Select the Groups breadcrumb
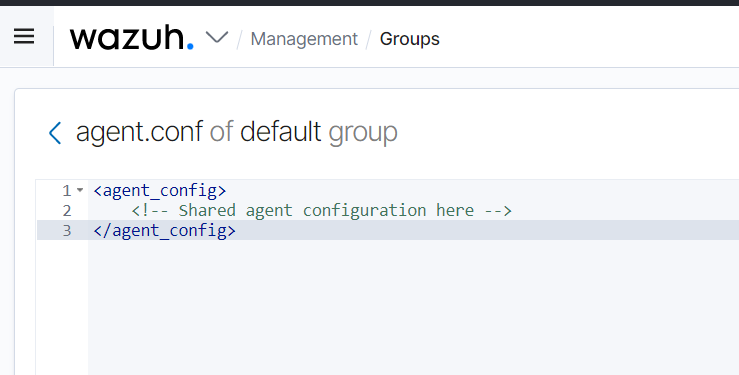 click(x=410, y=39)
